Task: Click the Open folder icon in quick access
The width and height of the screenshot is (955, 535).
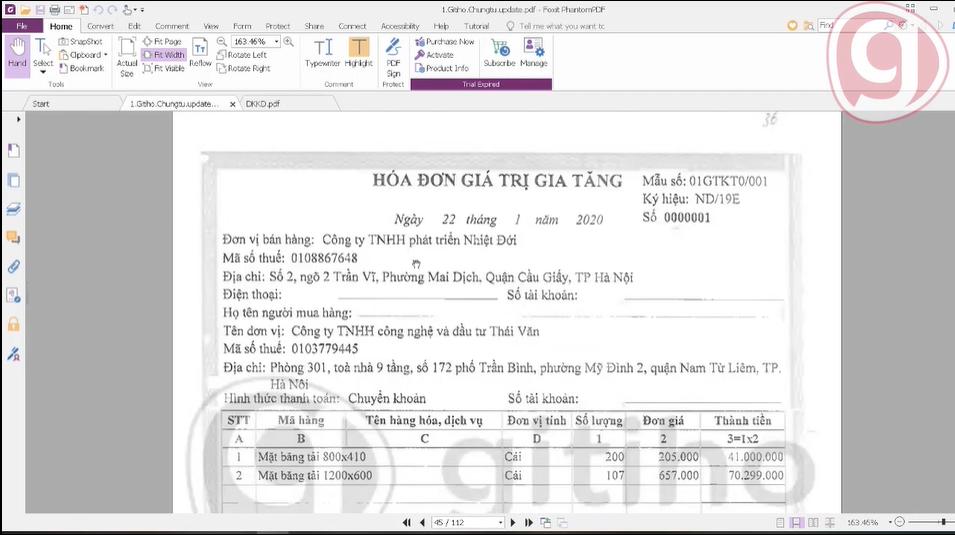Action: point(25,10)
